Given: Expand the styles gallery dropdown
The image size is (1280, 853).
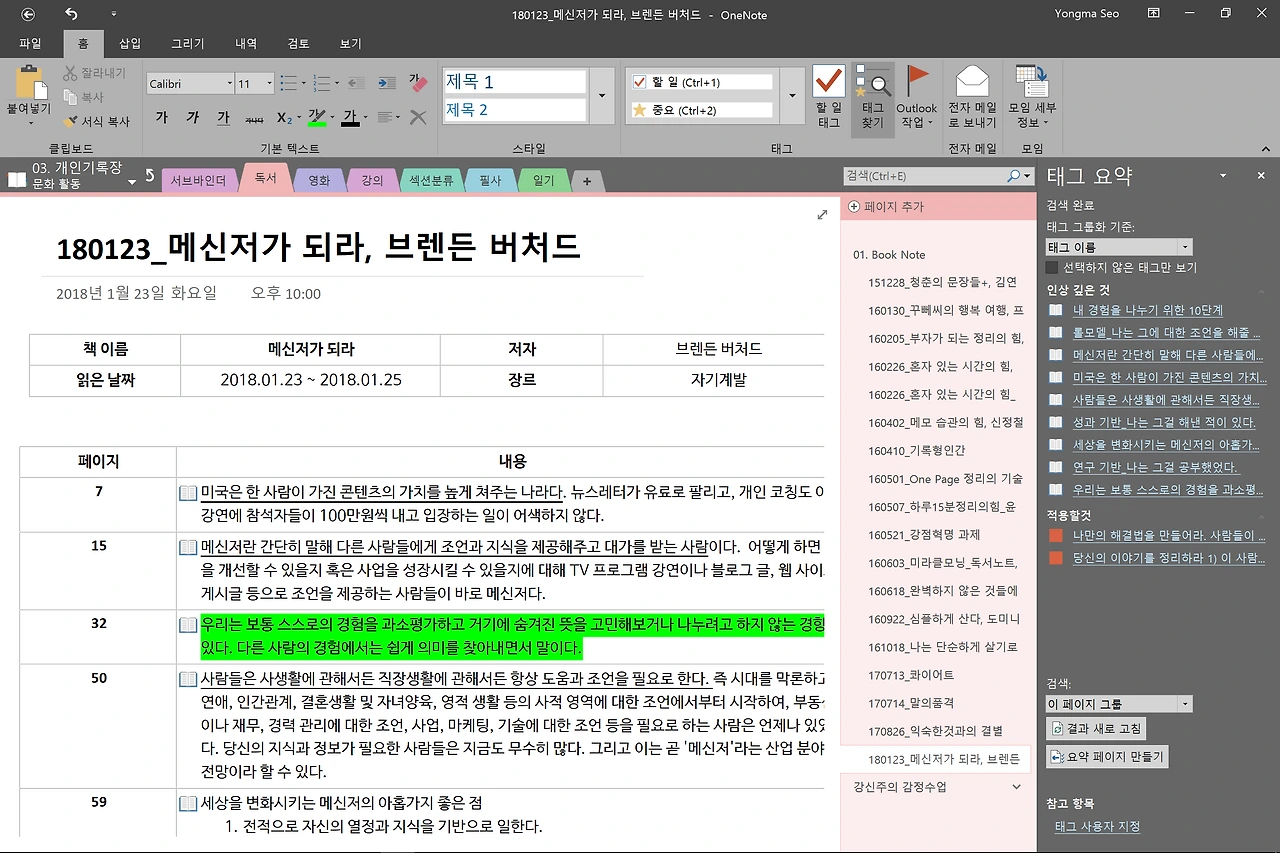Looking at the screenshot, I should (601, 96).
